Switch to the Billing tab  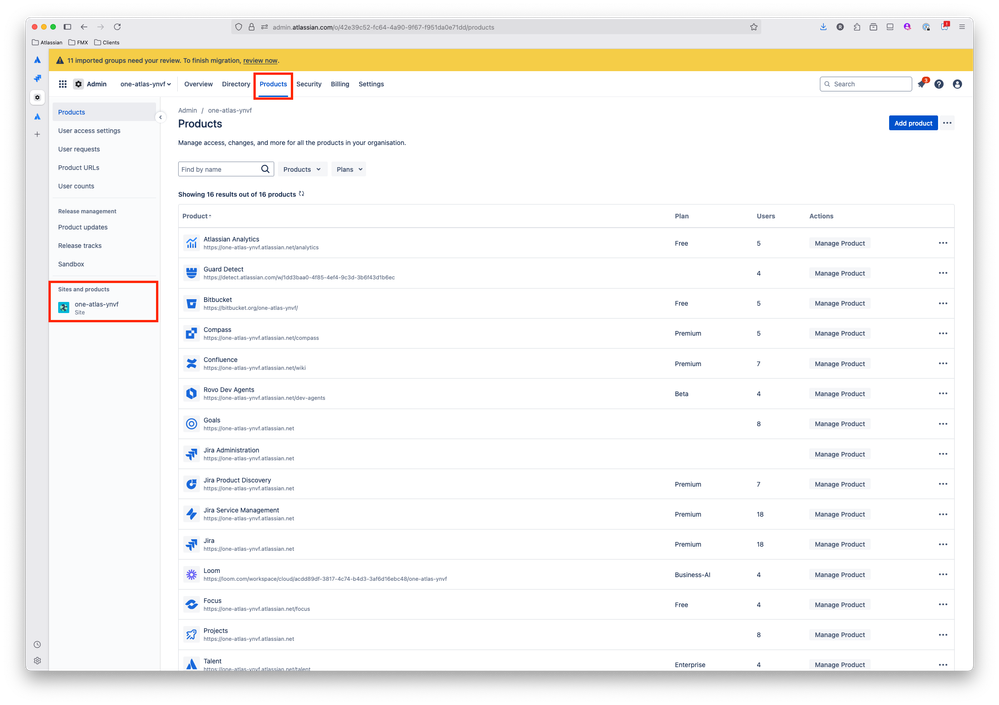click(x=340, y=84)
